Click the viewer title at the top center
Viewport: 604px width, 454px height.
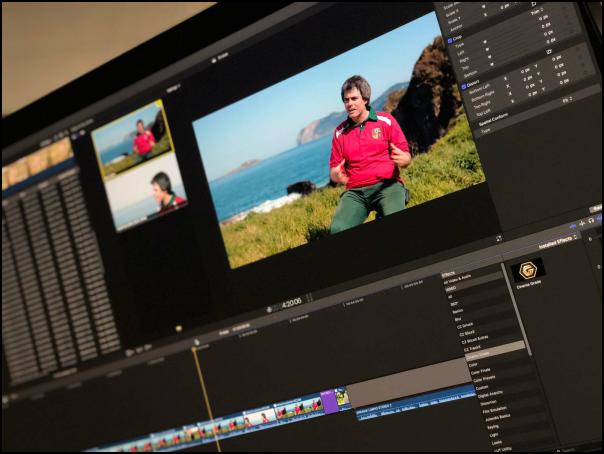pyautogui.click(x=220, y=59)
